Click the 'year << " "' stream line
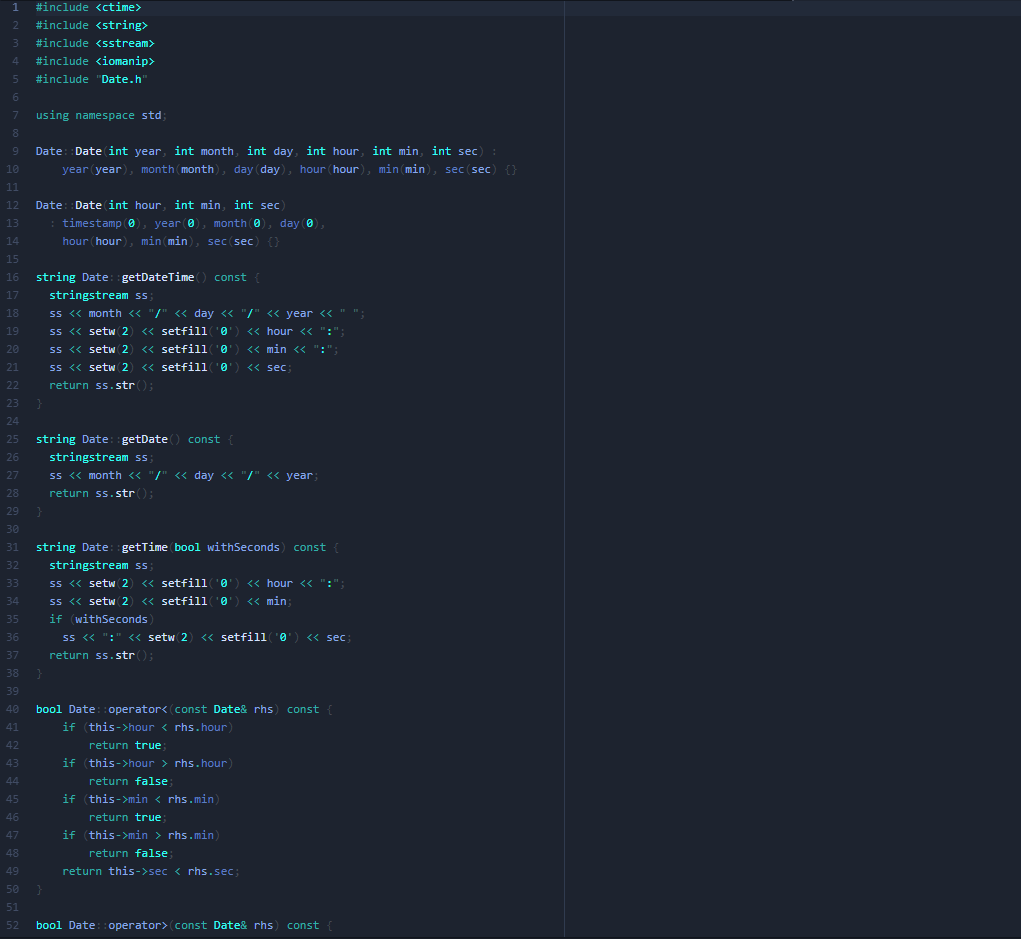The width and height of the screenshot is (1021, 939). click(x=207, y=313)
